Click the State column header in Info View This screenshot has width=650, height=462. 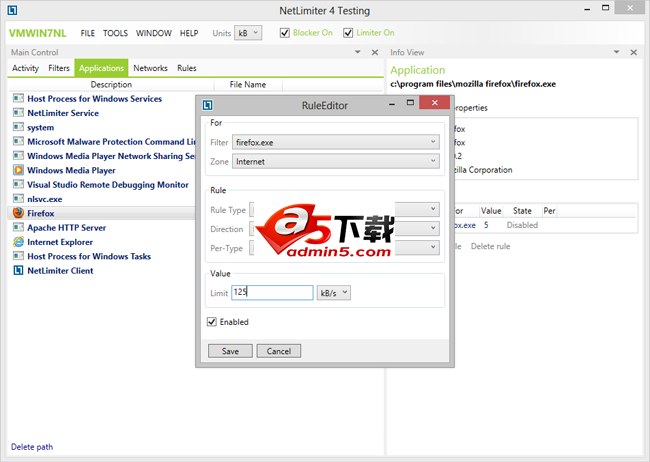click(522, 211)
